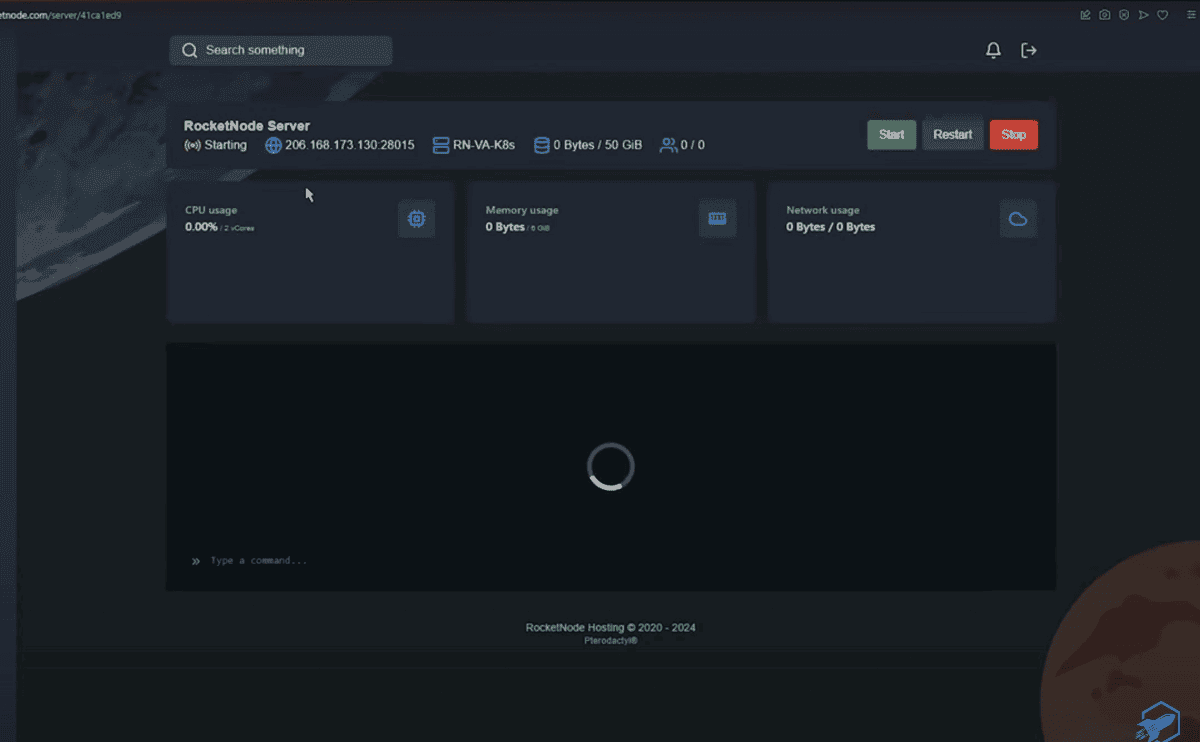Image resolution: width=1200 pixels, height=742 pixels.
Task: Click the CPU chip icon
Action: [x=416, y=219]
